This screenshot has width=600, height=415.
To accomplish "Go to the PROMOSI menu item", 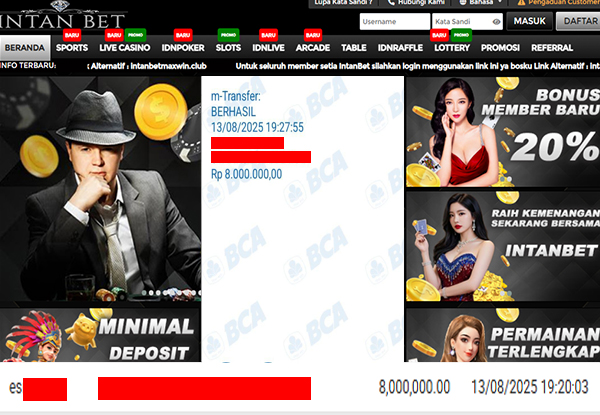I will (500, 48).
